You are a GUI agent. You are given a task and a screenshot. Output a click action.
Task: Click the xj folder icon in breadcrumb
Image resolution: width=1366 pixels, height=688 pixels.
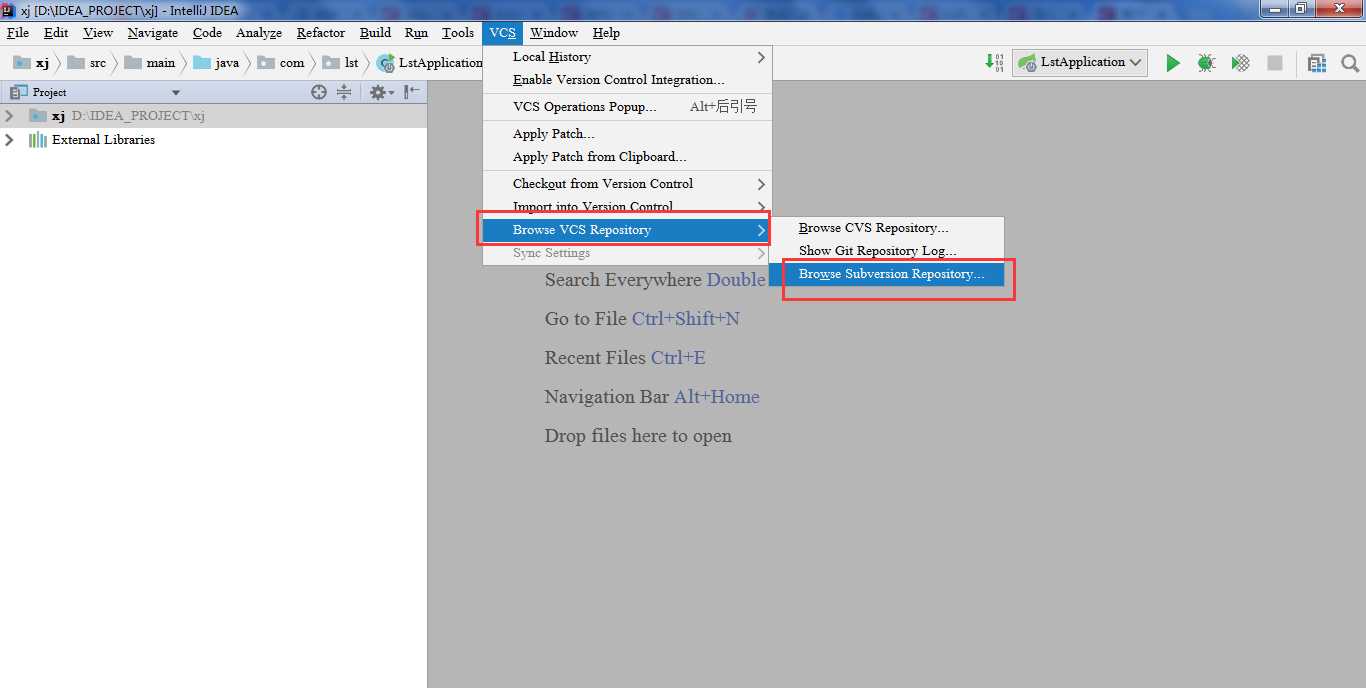click(x=21, y=62)
